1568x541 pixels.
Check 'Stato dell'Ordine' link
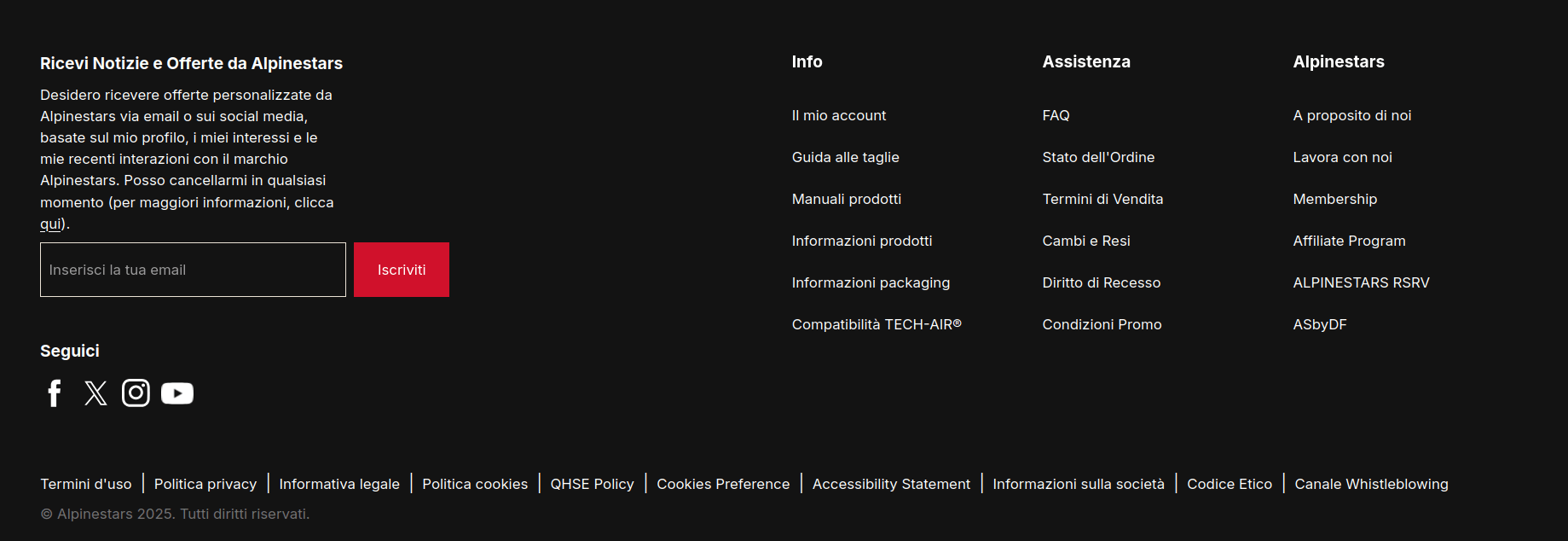pyautogui.click(x=1098, y=157)
